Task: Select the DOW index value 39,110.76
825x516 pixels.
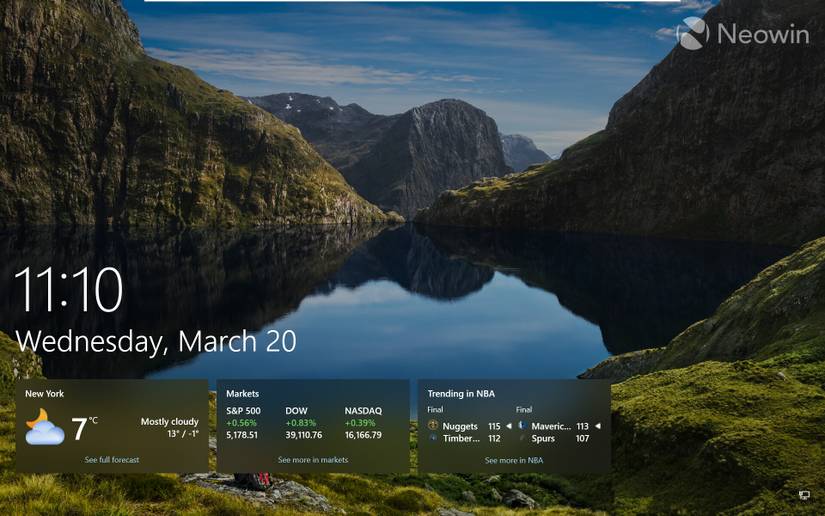Action: (304, 435)
